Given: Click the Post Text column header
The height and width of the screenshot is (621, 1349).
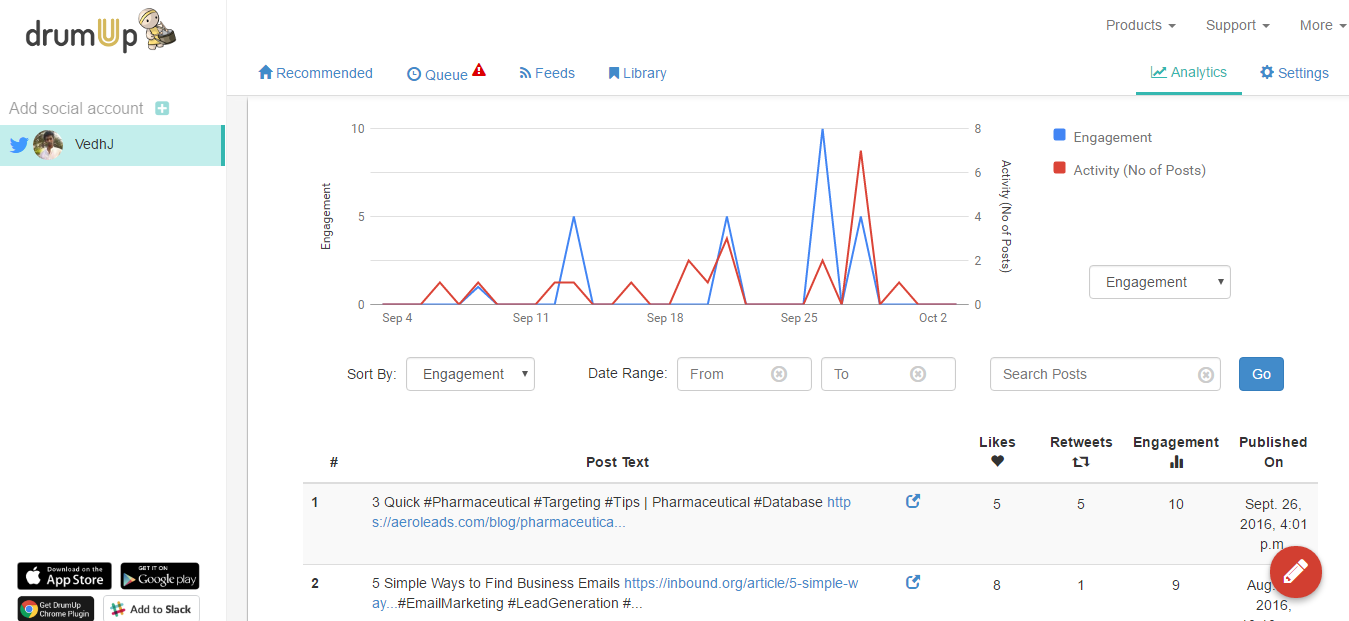Looking at the screenshot, I should 617,462.
